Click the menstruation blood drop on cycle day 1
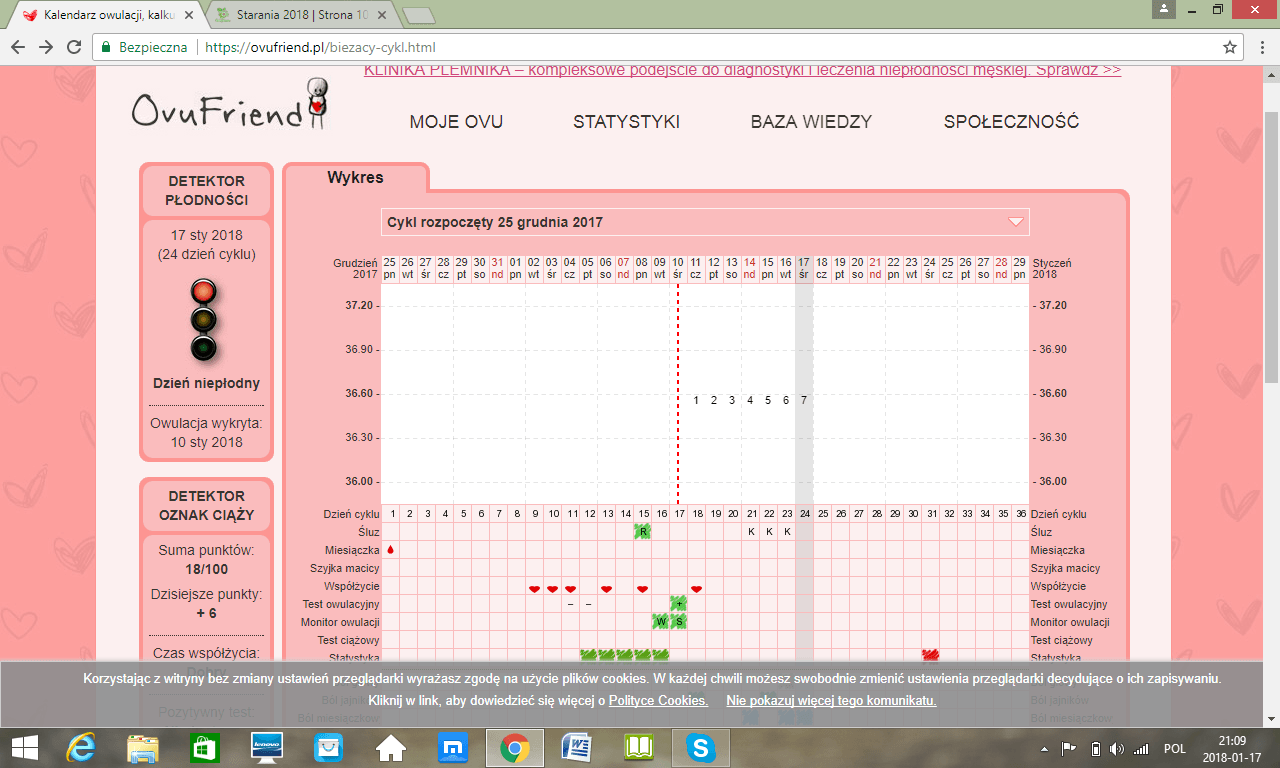Viewport: 1280px width, 768px height. pos(391,549)
